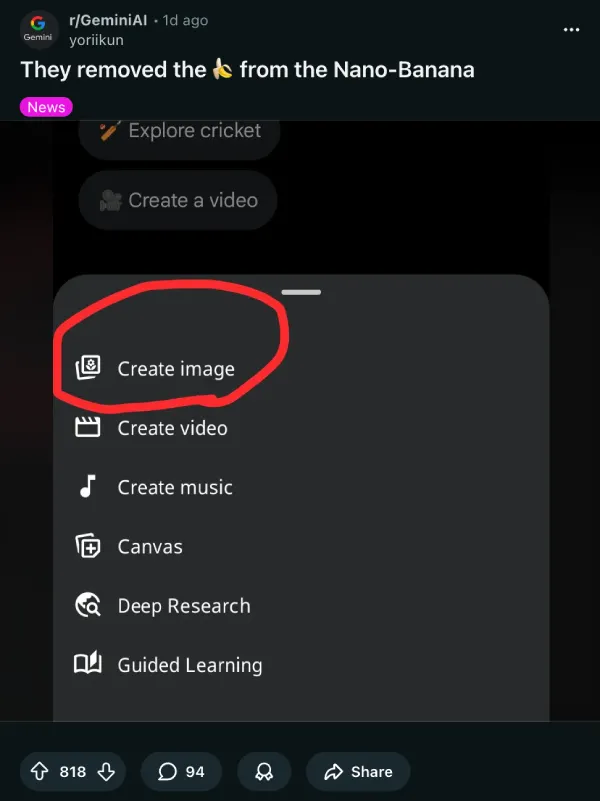Upvote the Nano-Banana post
Image resolution: width=600 pixels, height=801 pixels.
point(40,771)
